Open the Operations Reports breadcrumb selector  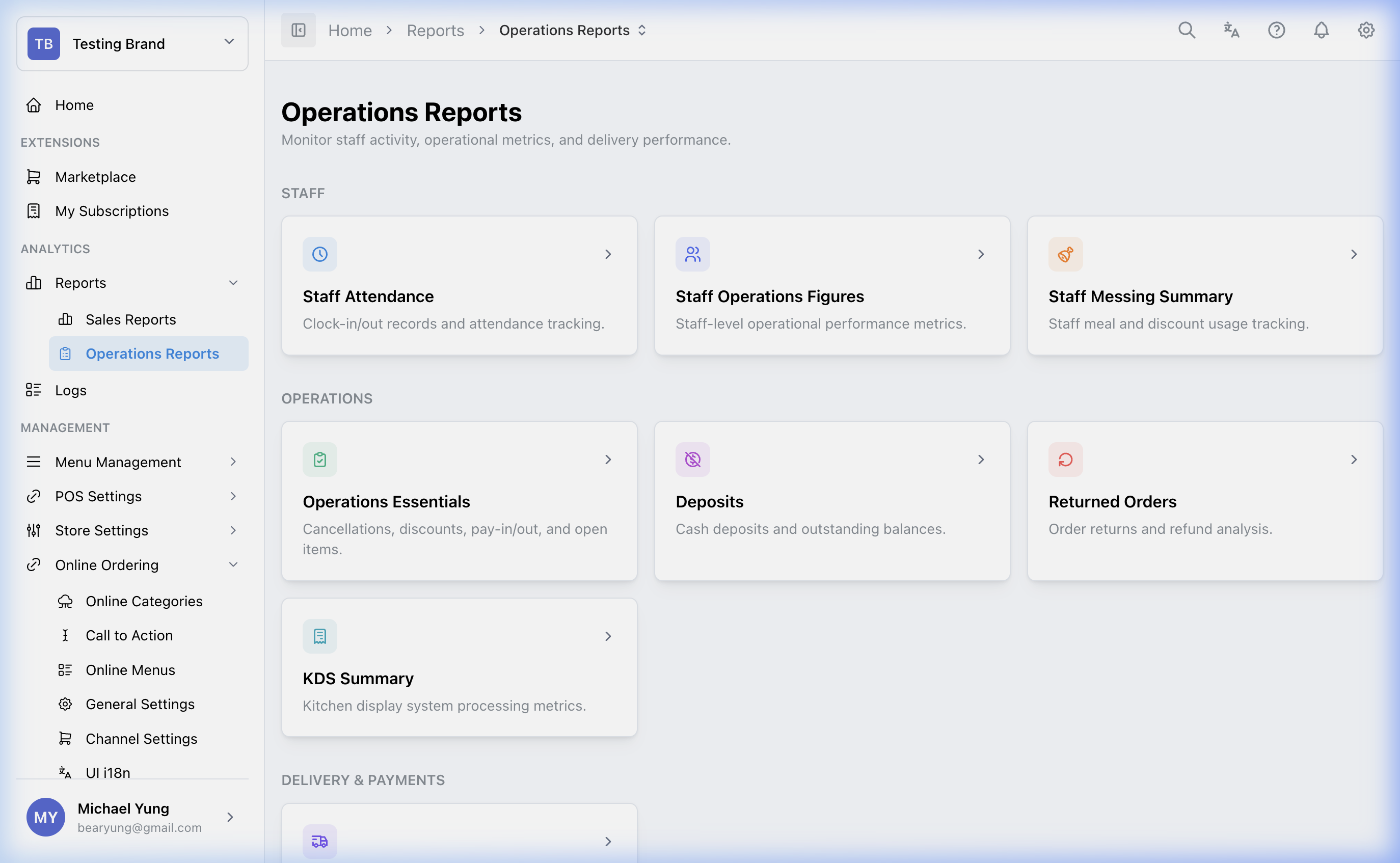click(x=642, y=30)
